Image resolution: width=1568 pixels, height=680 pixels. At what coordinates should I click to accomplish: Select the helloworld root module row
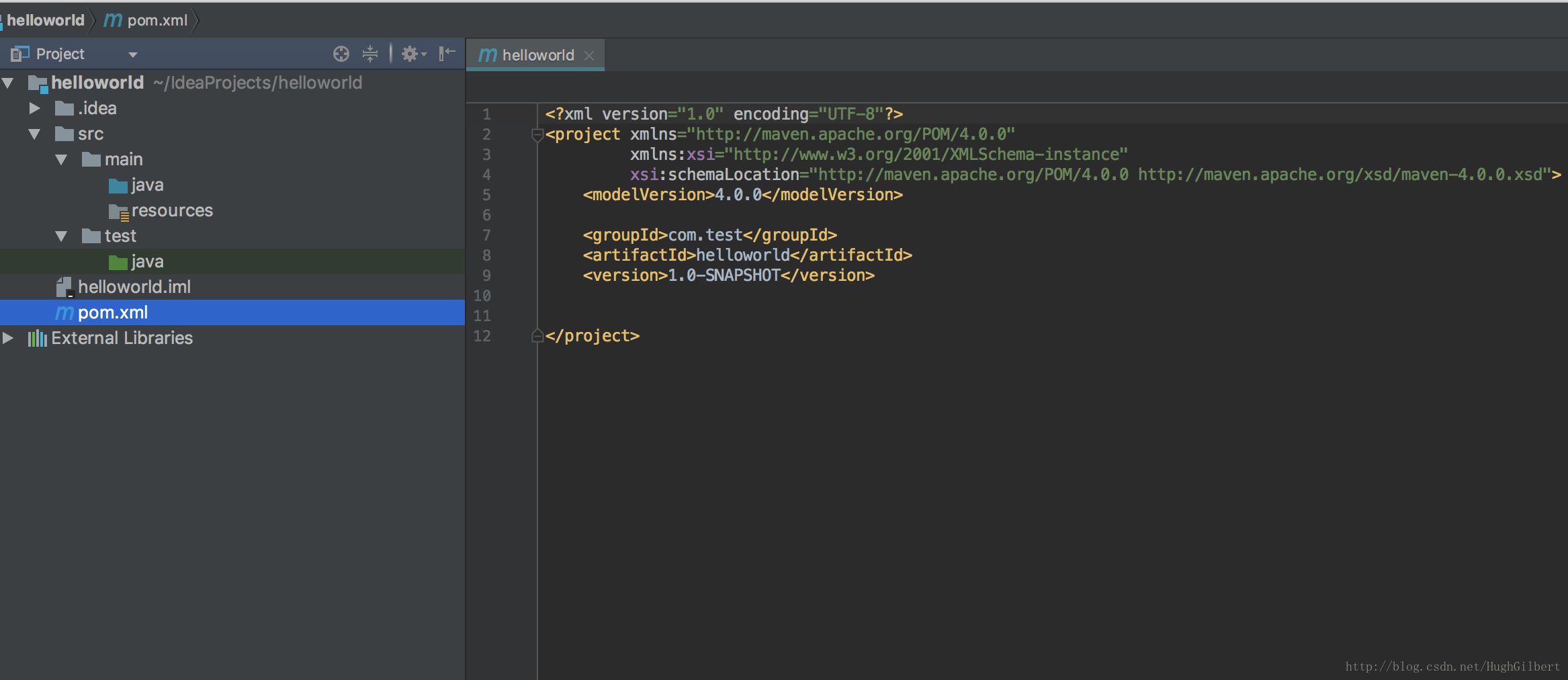(232, 83)
